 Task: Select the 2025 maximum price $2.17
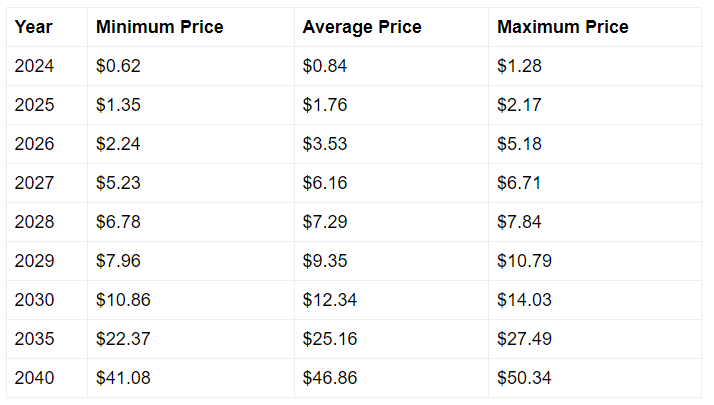point(519,105)
